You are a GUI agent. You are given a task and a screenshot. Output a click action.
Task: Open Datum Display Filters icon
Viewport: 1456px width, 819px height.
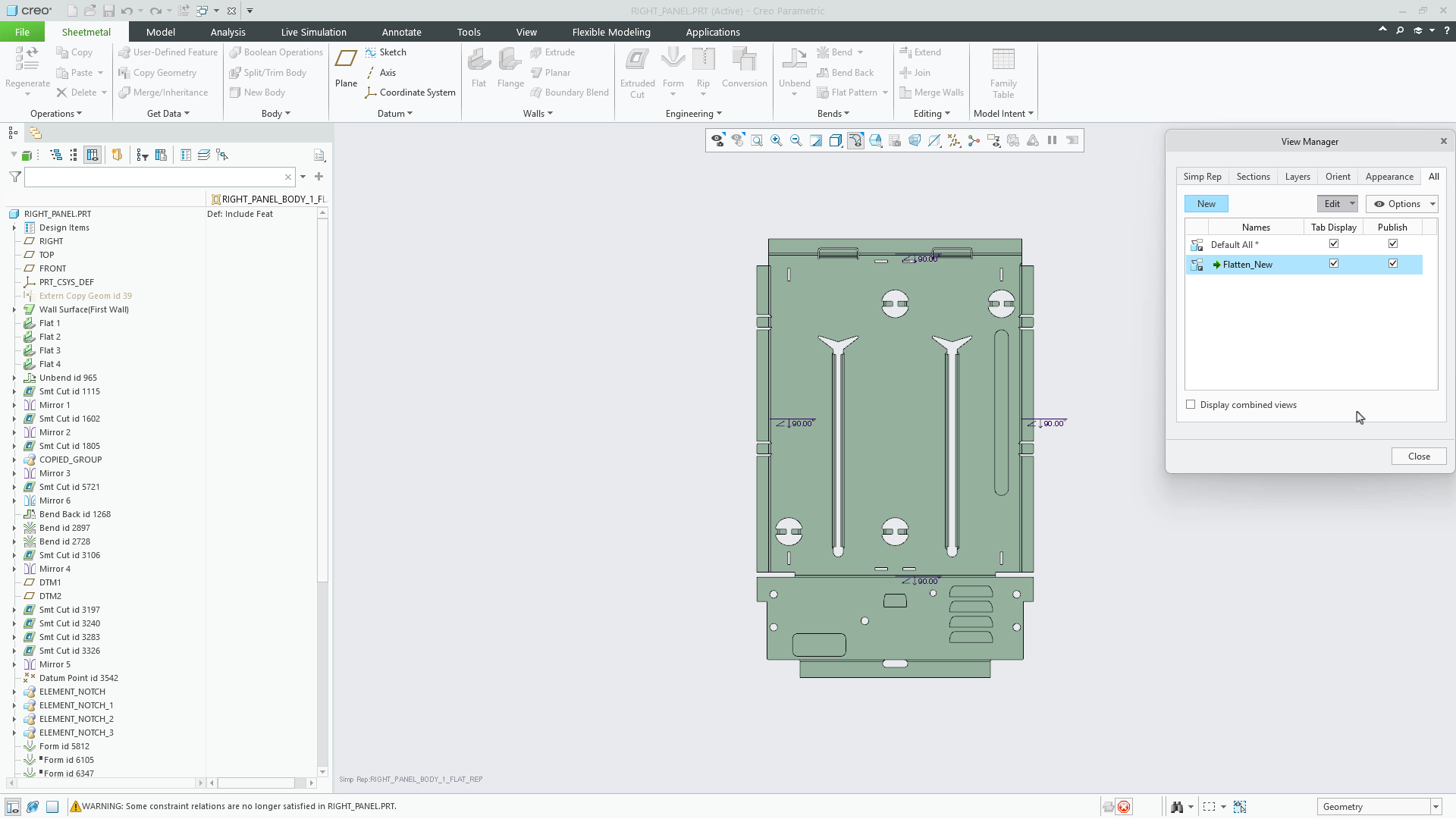(954, 140)
